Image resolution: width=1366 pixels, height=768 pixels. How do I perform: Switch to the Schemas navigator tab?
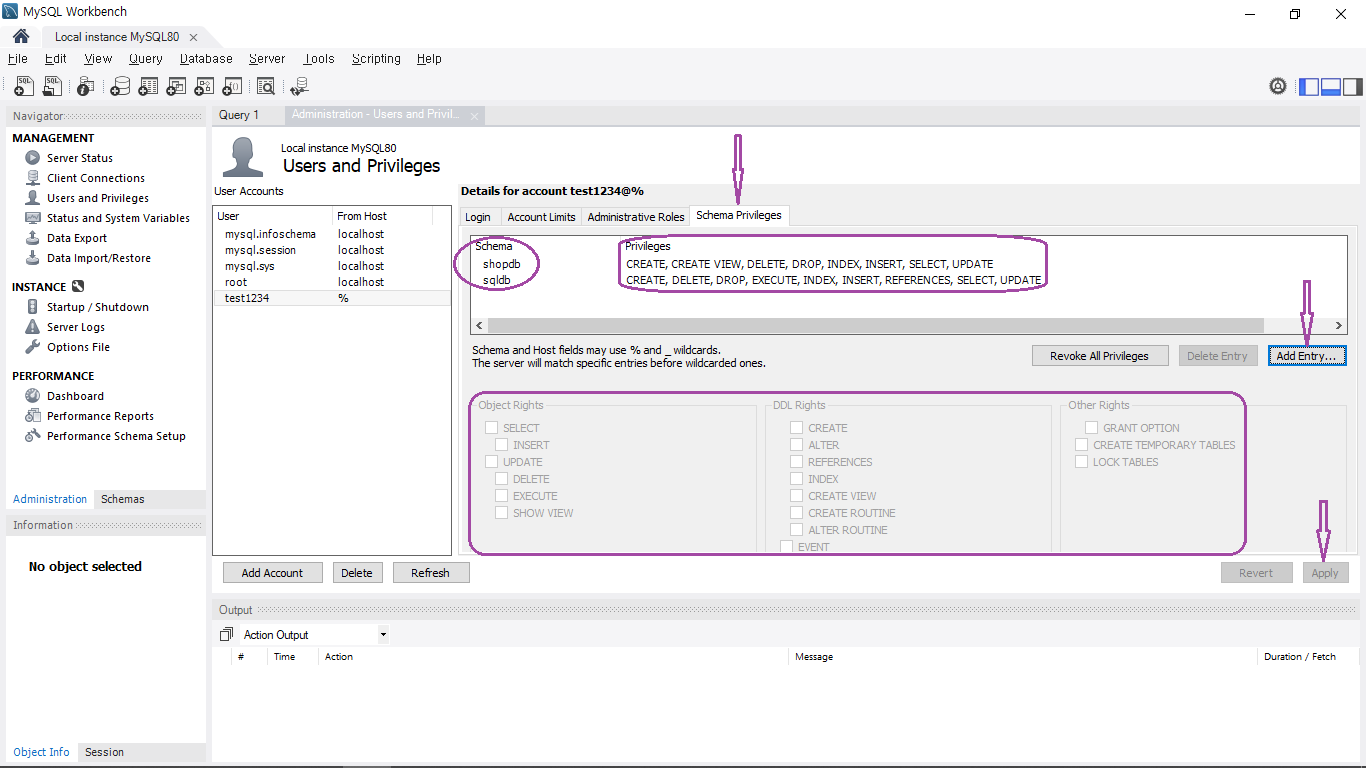tap(123, 499)
